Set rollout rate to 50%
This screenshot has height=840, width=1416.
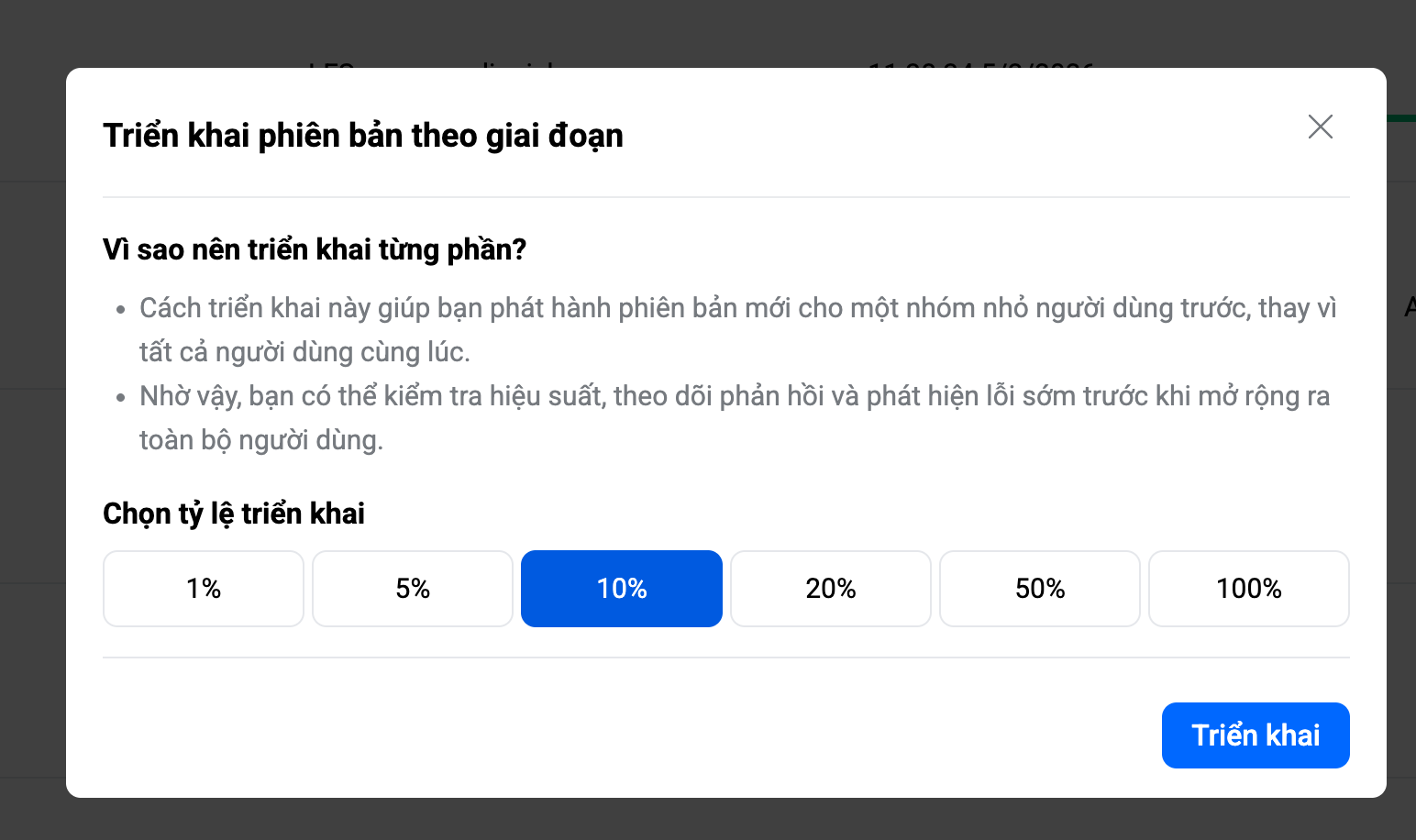click(1040, 589)
